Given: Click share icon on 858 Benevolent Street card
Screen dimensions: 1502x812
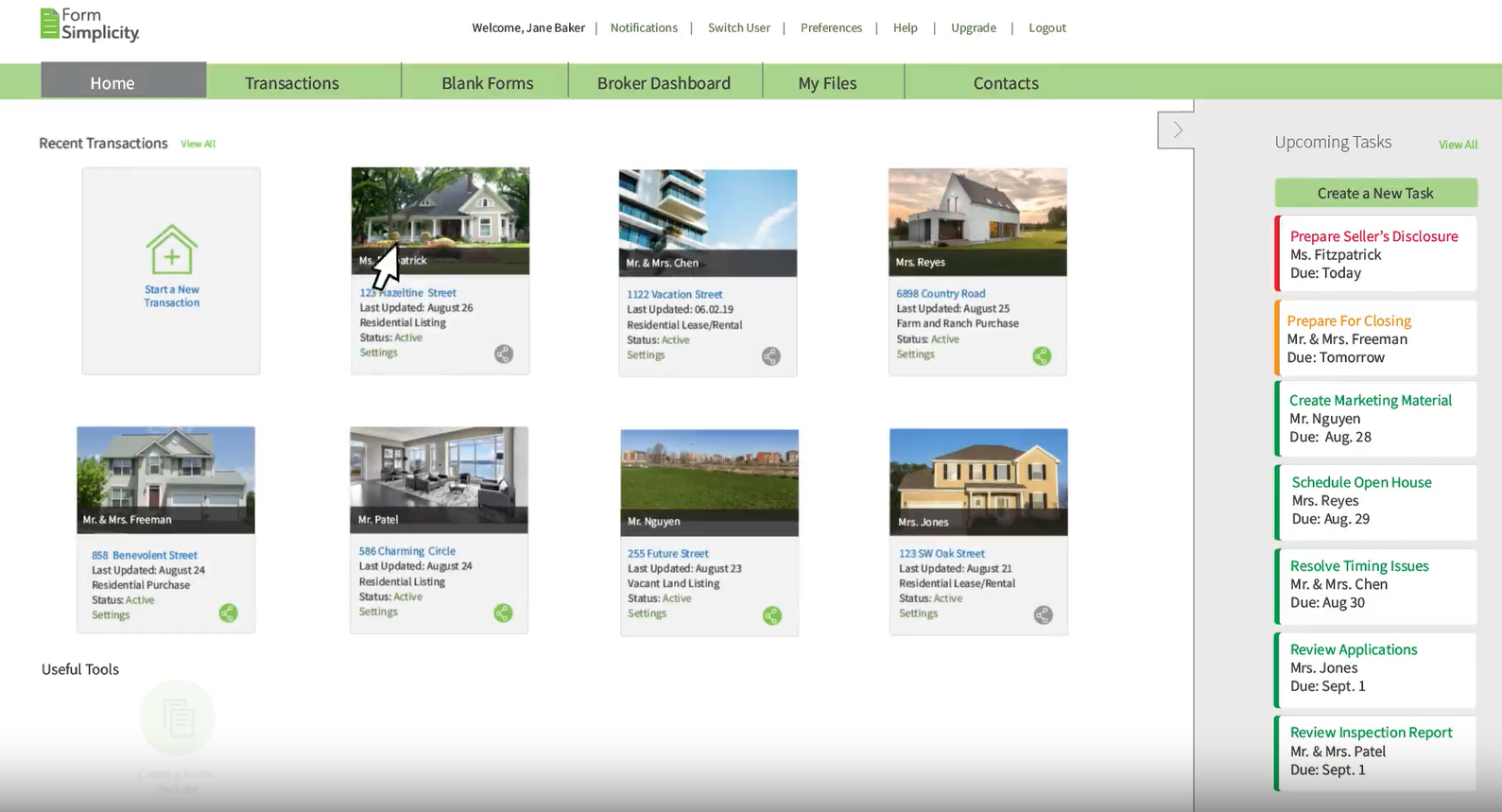Looking at the screenshot, I should point(229,613).
